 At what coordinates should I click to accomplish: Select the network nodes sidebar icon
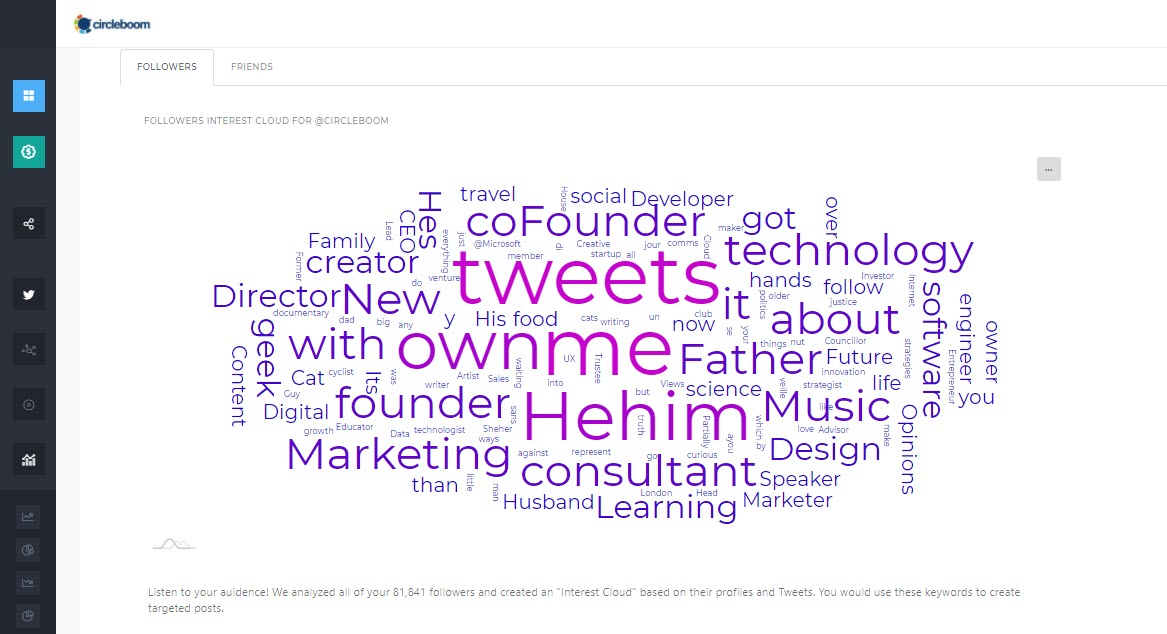28,350
